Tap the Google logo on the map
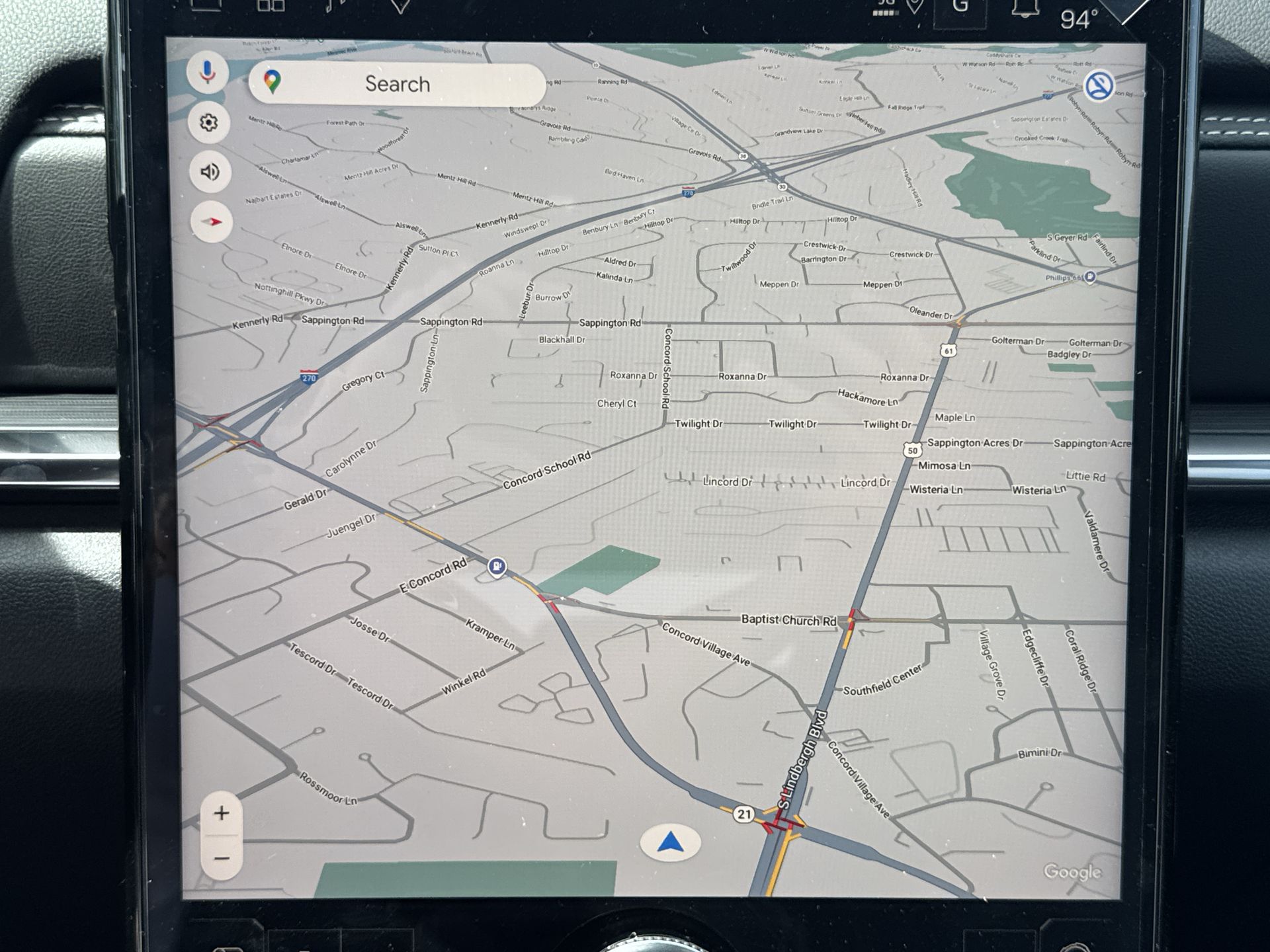Viewport: 1270px width, 952px height. click(x=1072, y=872)
